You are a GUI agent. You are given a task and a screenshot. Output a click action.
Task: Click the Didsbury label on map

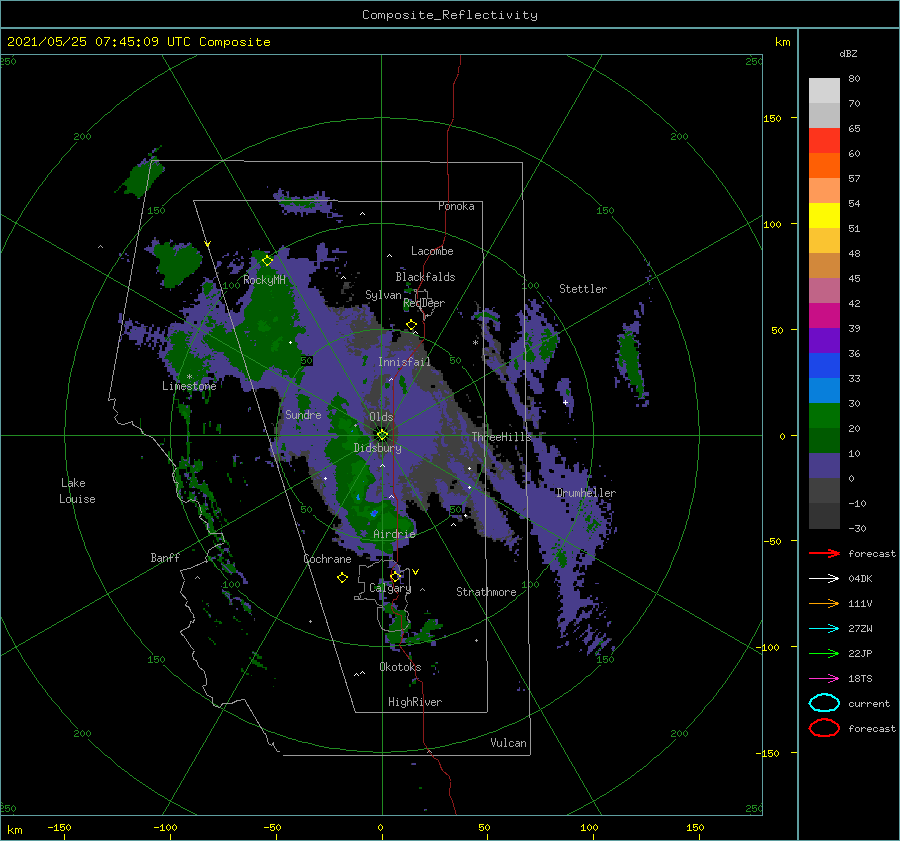tap(378, 448)
